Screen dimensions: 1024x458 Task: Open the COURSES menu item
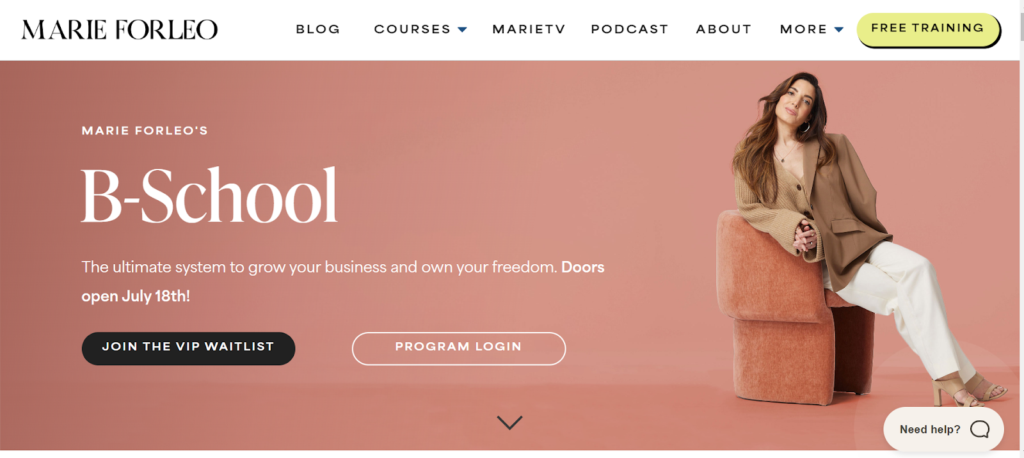(412, 29)
